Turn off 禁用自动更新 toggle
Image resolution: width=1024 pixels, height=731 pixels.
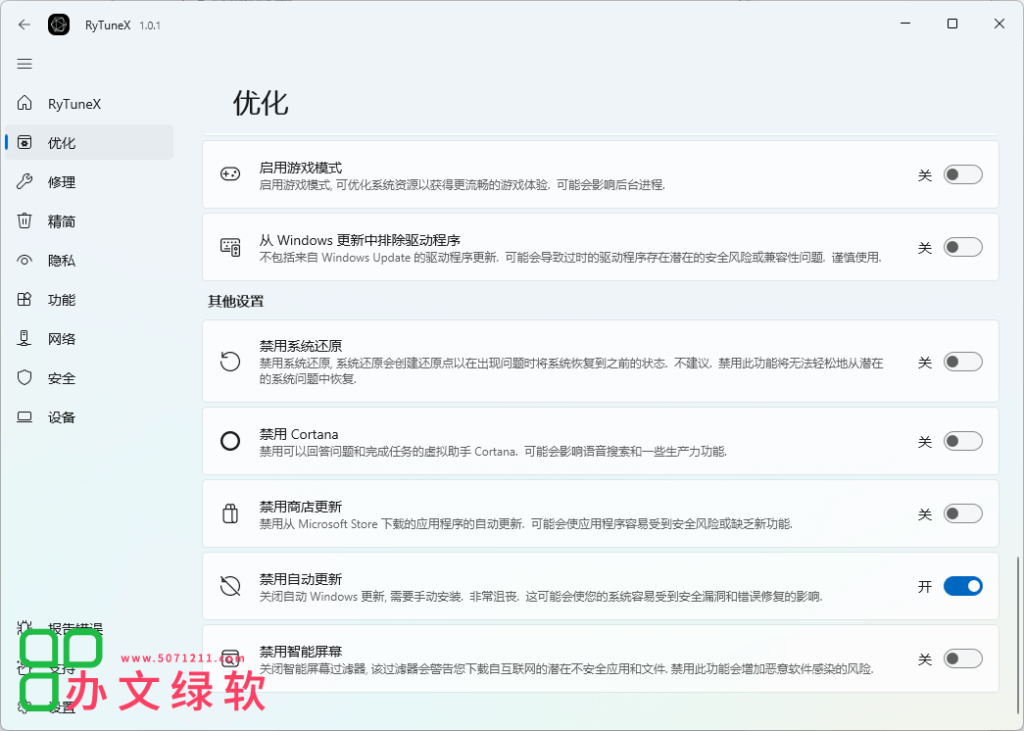tap(963, 586)
